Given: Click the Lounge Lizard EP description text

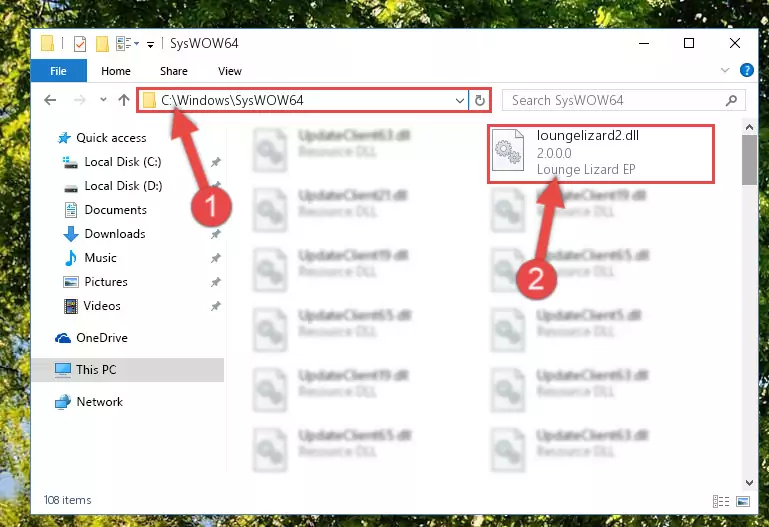Looking at the screenshot, I should (x=586, y=169).
